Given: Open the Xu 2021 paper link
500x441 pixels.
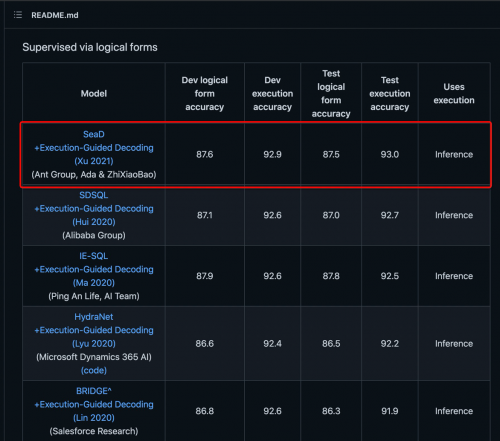Looking at the screenshot, I should (x=94, y=161).
